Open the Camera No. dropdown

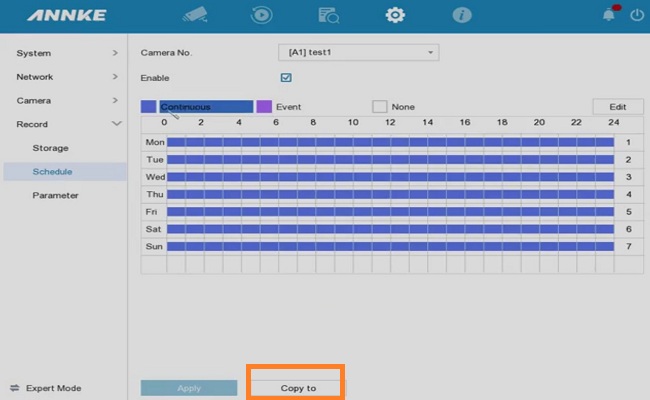(x=357, y=52)
